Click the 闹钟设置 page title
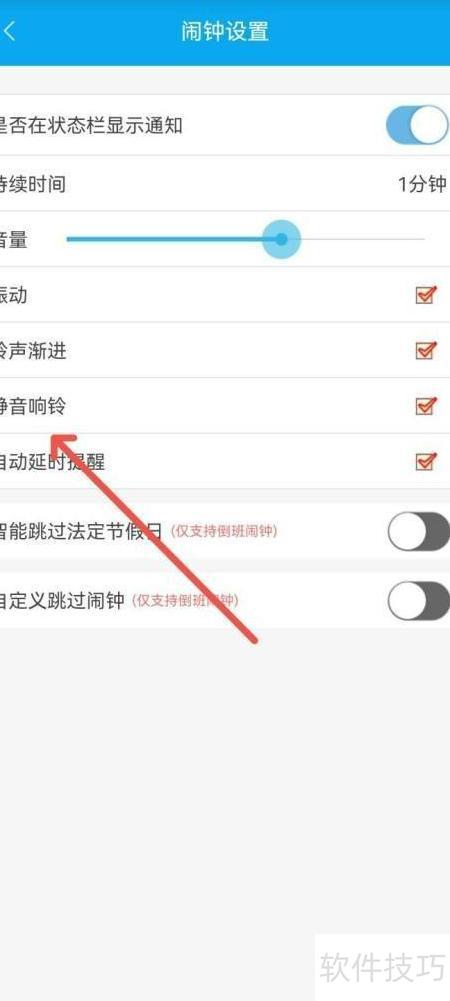Screen dimensions: 450x1001 tap(225, 32)
